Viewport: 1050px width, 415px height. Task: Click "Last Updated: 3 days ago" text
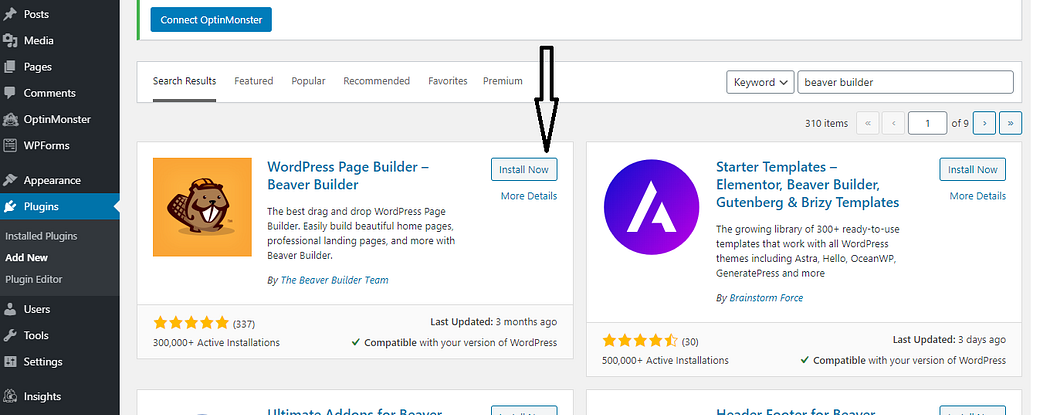point(950,339)
